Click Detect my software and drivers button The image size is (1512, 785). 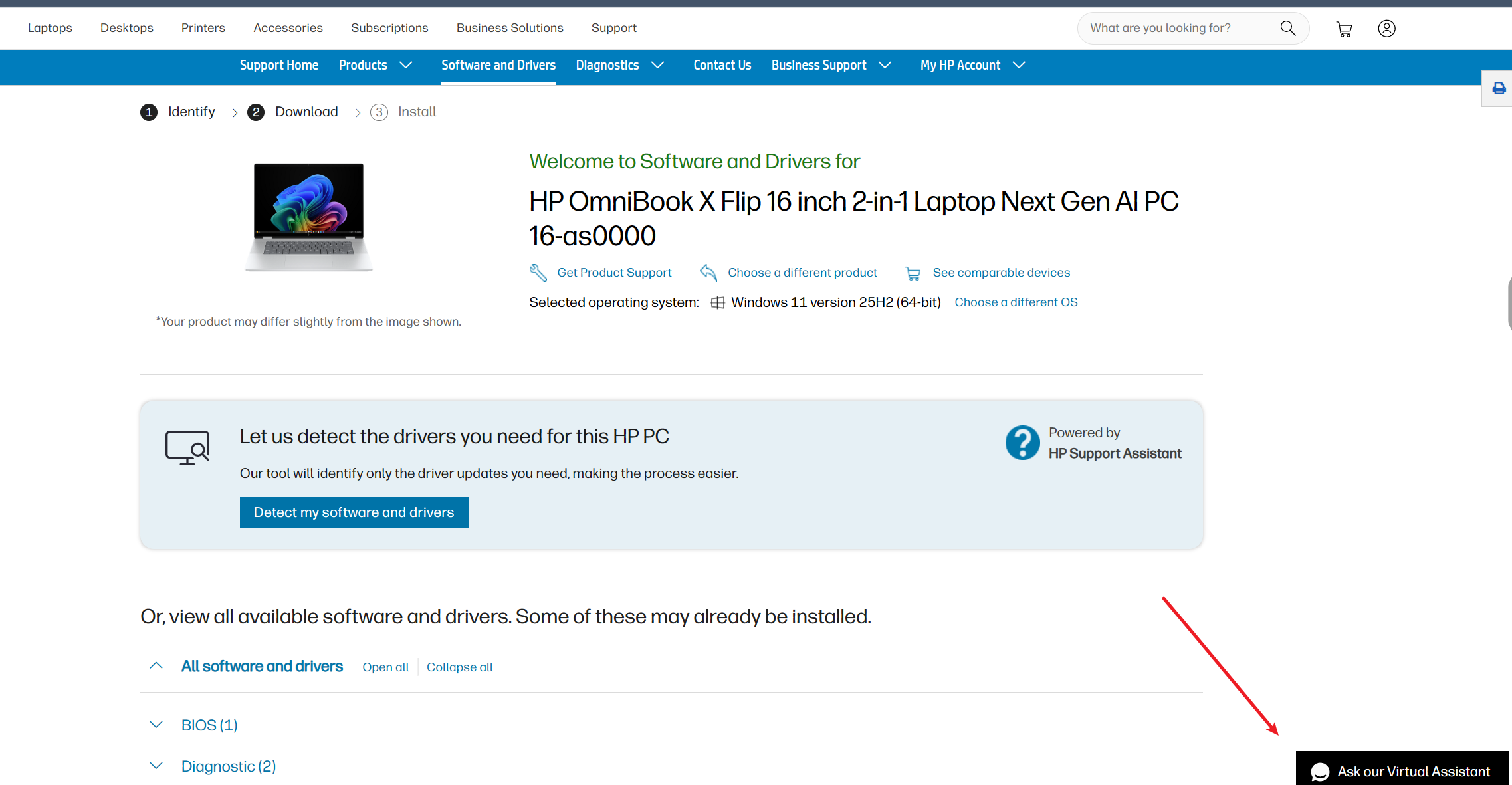click(354, 512)
